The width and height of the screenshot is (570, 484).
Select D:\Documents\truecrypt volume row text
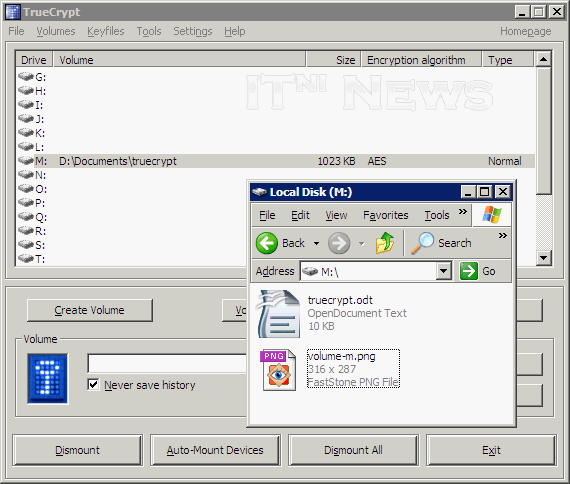(118, 161)
